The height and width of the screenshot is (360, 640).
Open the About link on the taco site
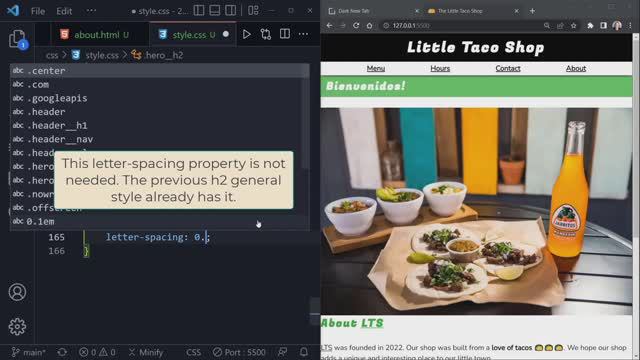(x=576, y=68)
